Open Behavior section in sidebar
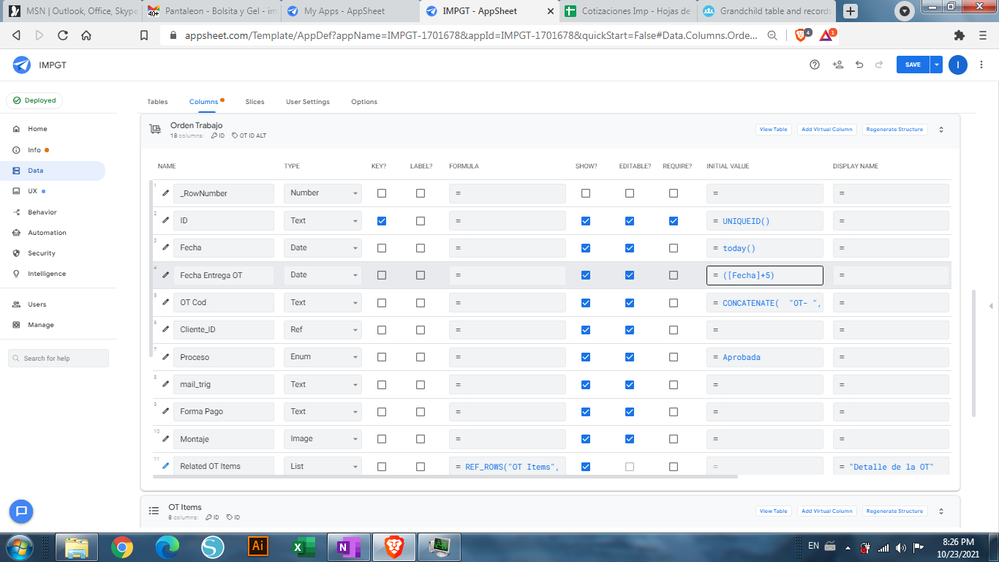999x562 pixels. pos(42,212)
